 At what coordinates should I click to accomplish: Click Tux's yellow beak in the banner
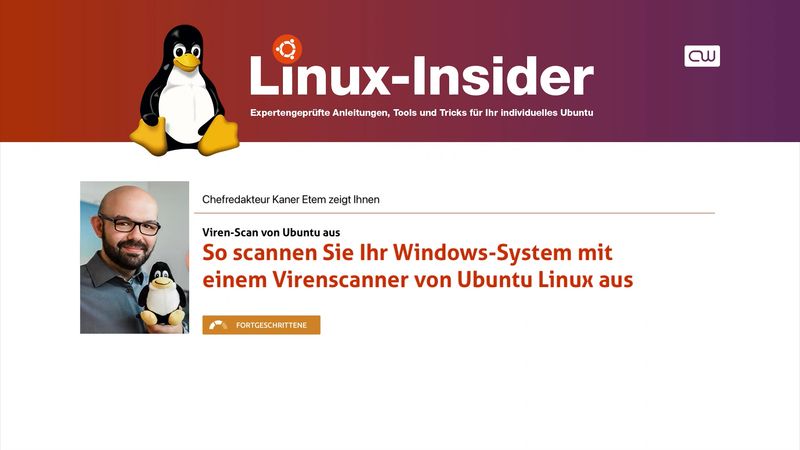pyautogui.click(x=187, y=62)
